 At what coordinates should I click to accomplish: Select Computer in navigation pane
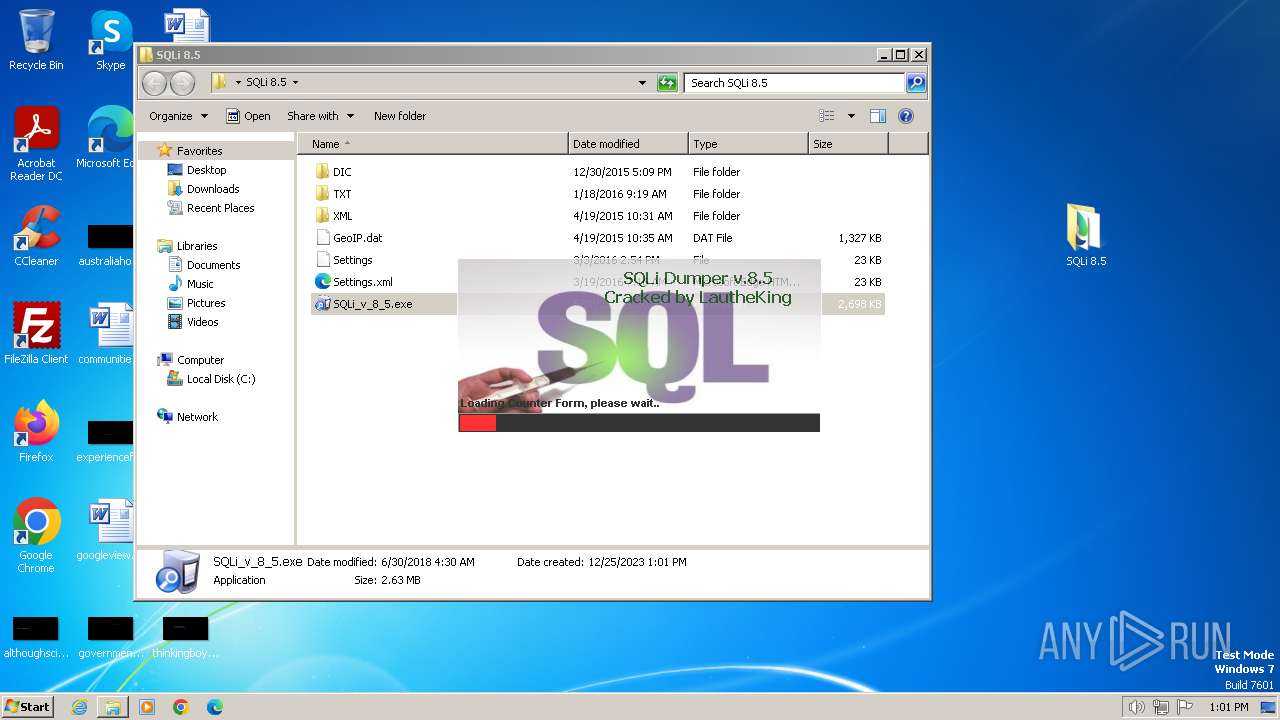click(x=200, y=360)
